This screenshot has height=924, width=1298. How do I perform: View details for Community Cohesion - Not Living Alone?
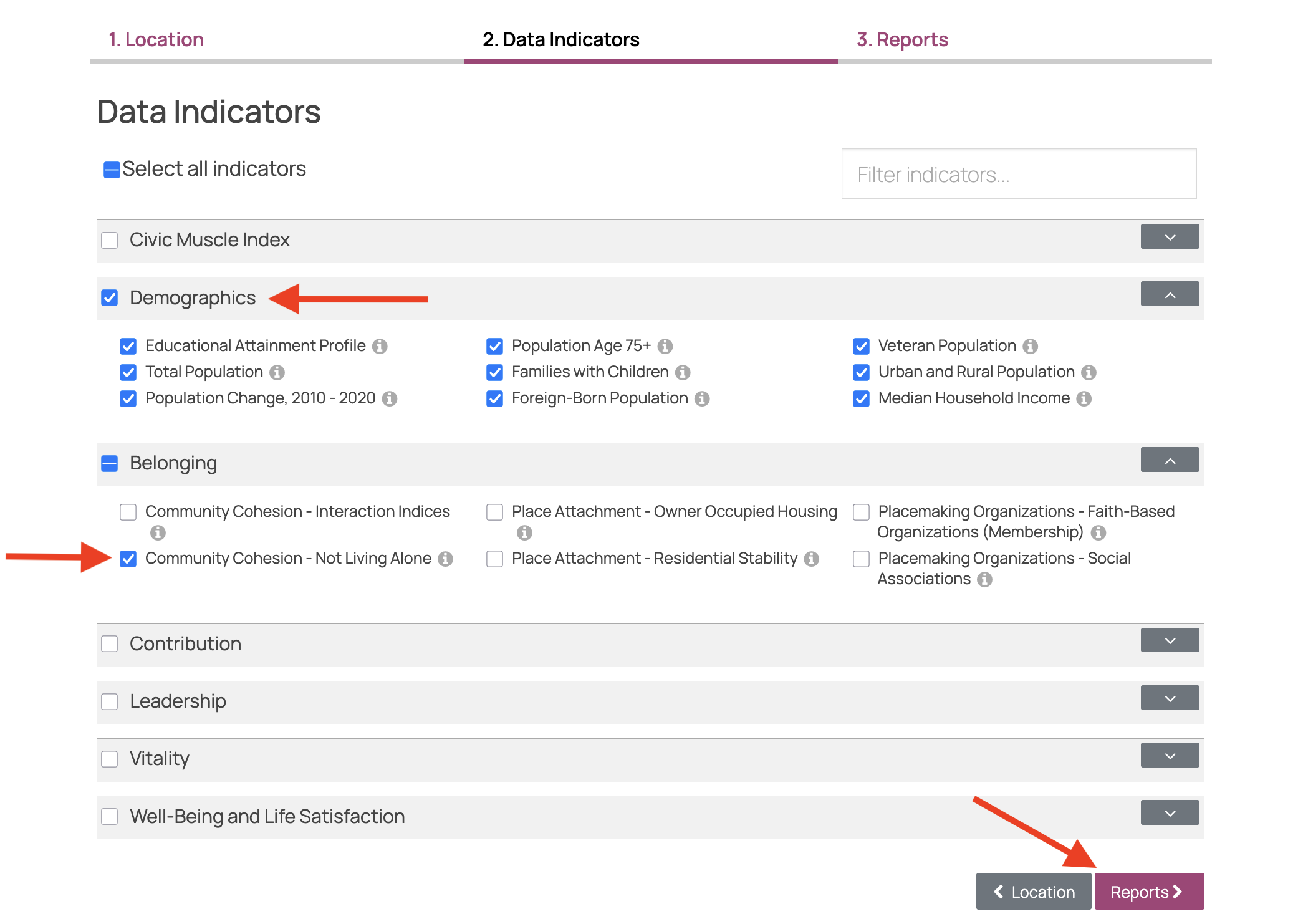click(x=446, y=558)
